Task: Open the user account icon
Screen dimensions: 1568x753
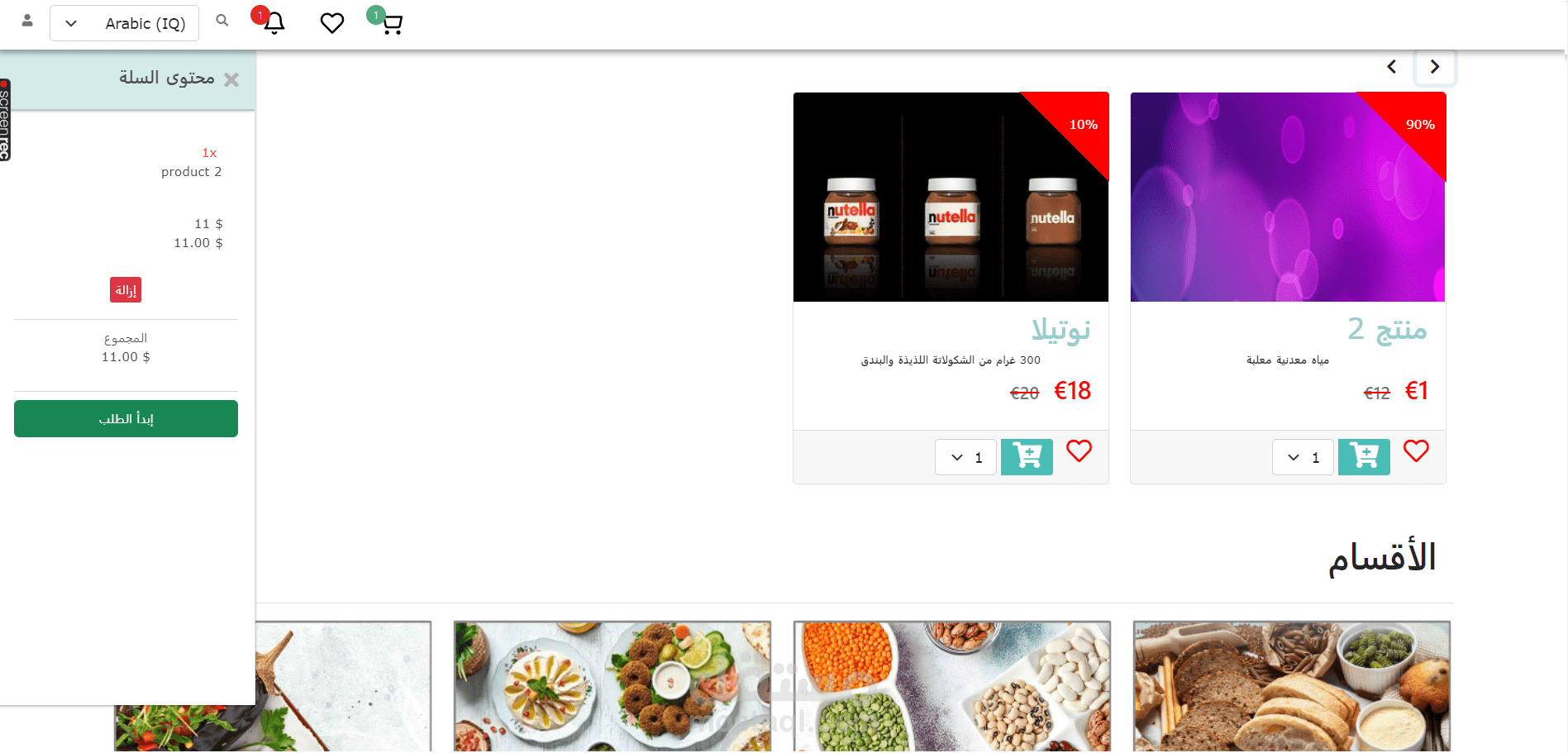Action: tap(27, 21)
